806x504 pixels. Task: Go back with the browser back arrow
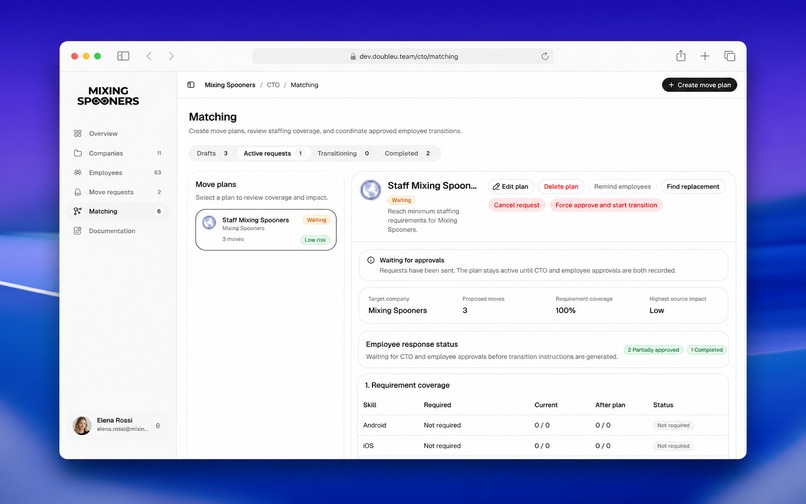tap(149, 56)
